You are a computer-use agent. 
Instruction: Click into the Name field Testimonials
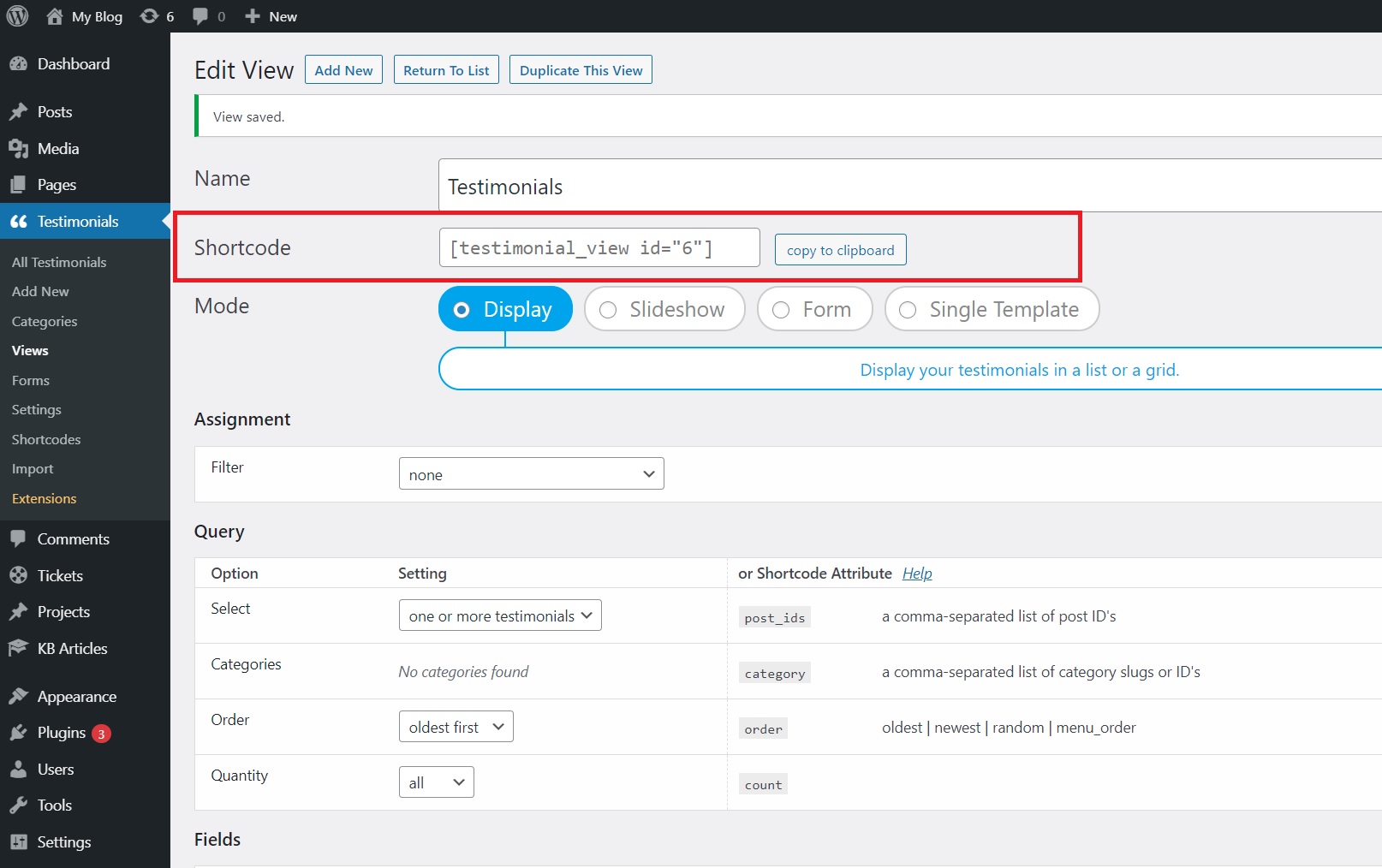click(x=910, y=186)
